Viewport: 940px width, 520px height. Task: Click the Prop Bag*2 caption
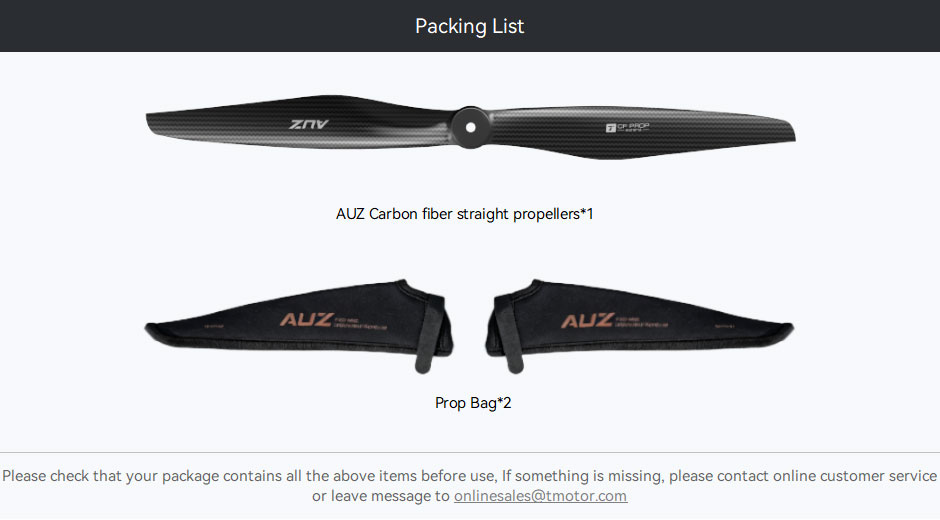coord(473,402)
